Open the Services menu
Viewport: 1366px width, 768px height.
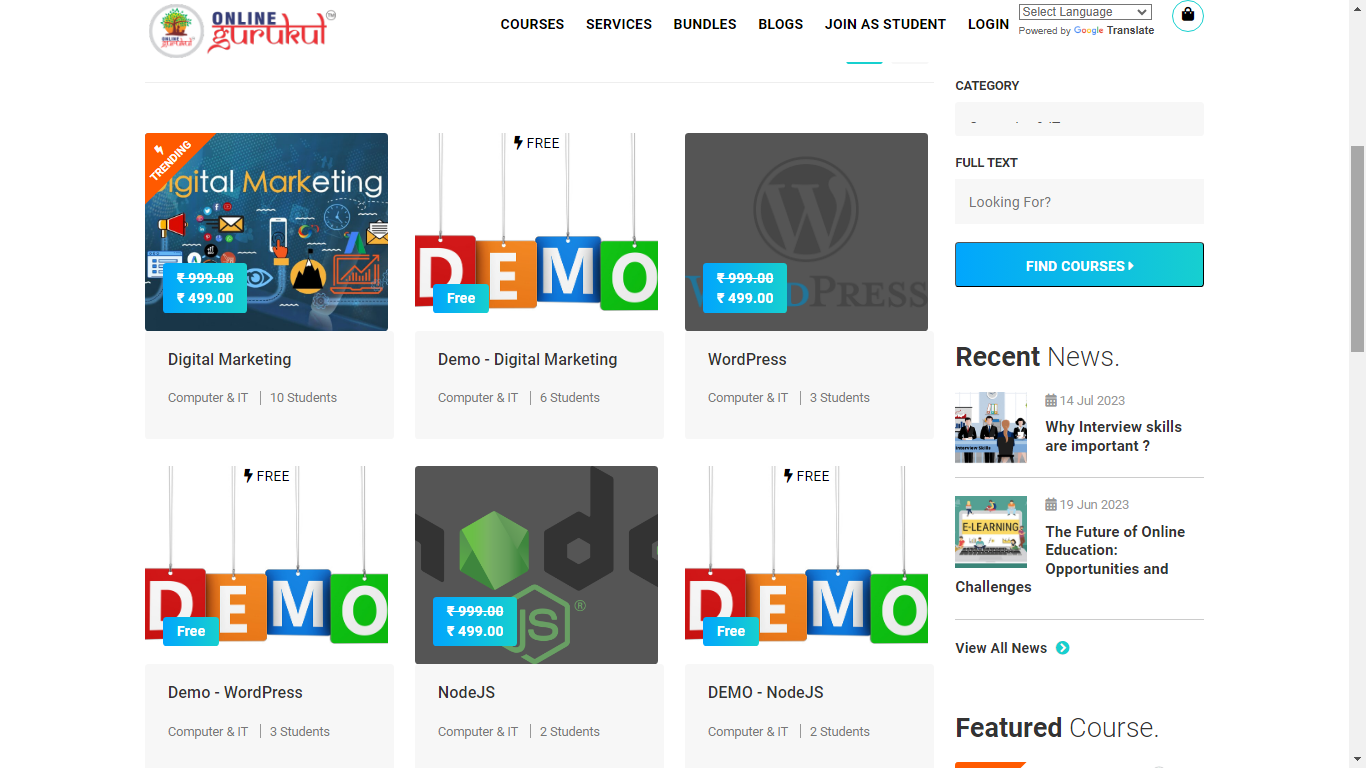pyautogui.click(x=618, y=24)
